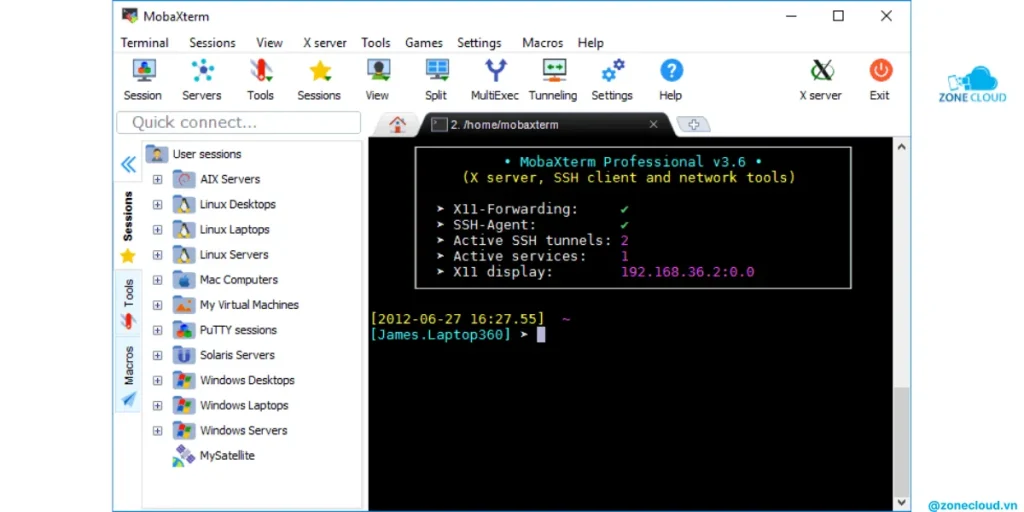1024x512 pixels.
Task: Expand the Linux Desktops tree node
Action: click(157, 204)
